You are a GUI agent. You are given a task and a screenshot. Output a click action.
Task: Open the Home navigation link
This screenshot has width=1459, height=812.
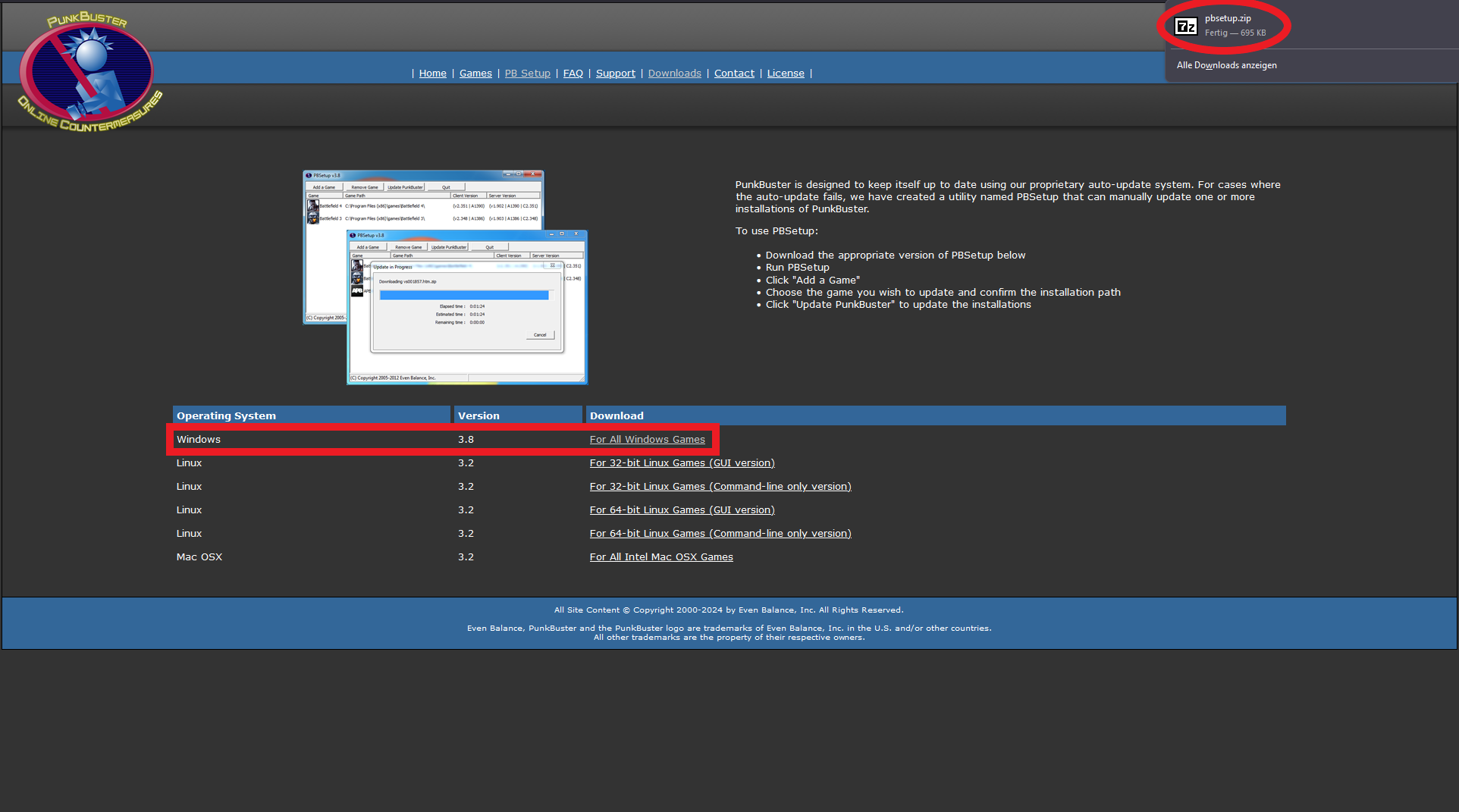click(x=432, y=74)
